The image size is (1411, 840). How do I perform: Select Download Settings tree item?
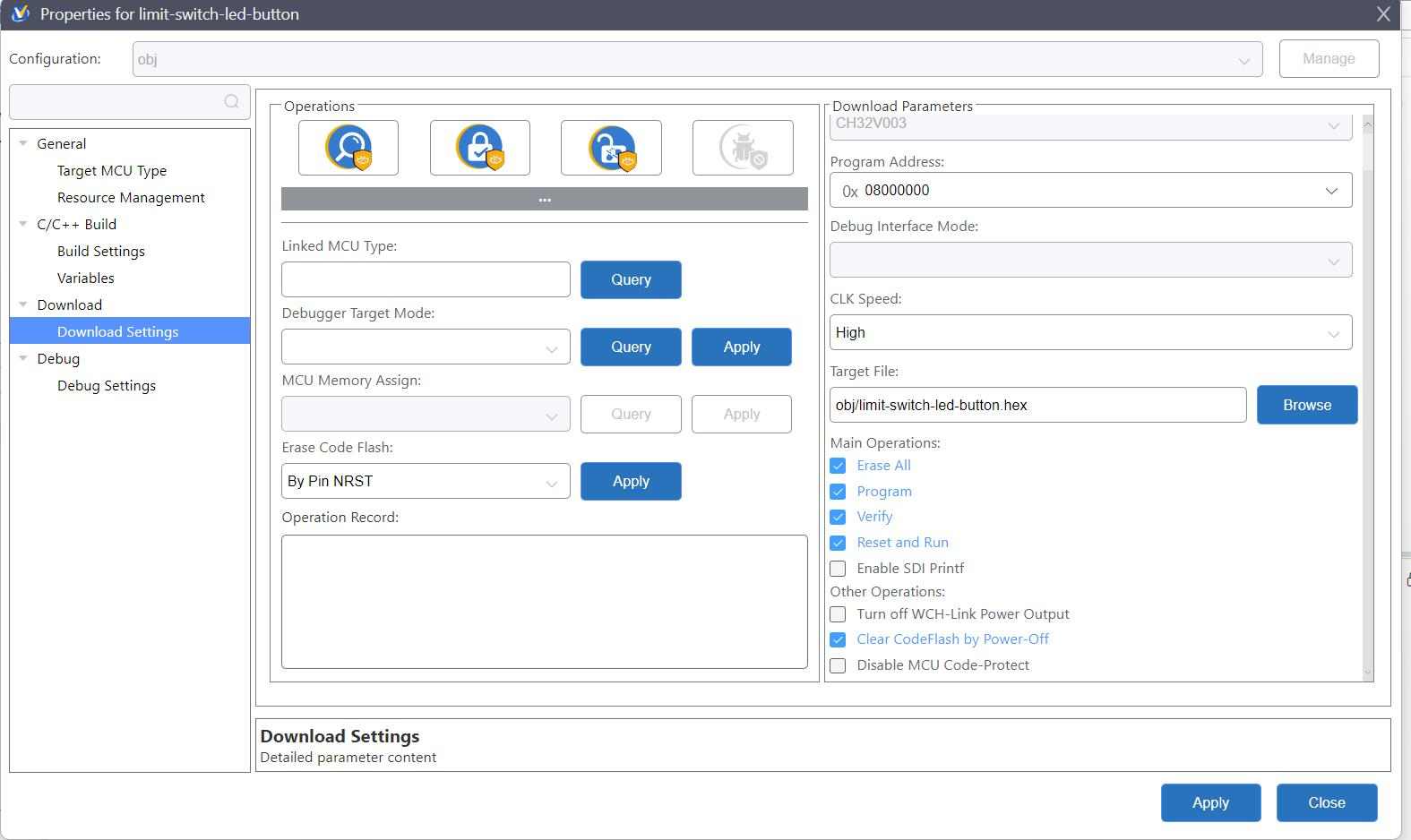130,331
